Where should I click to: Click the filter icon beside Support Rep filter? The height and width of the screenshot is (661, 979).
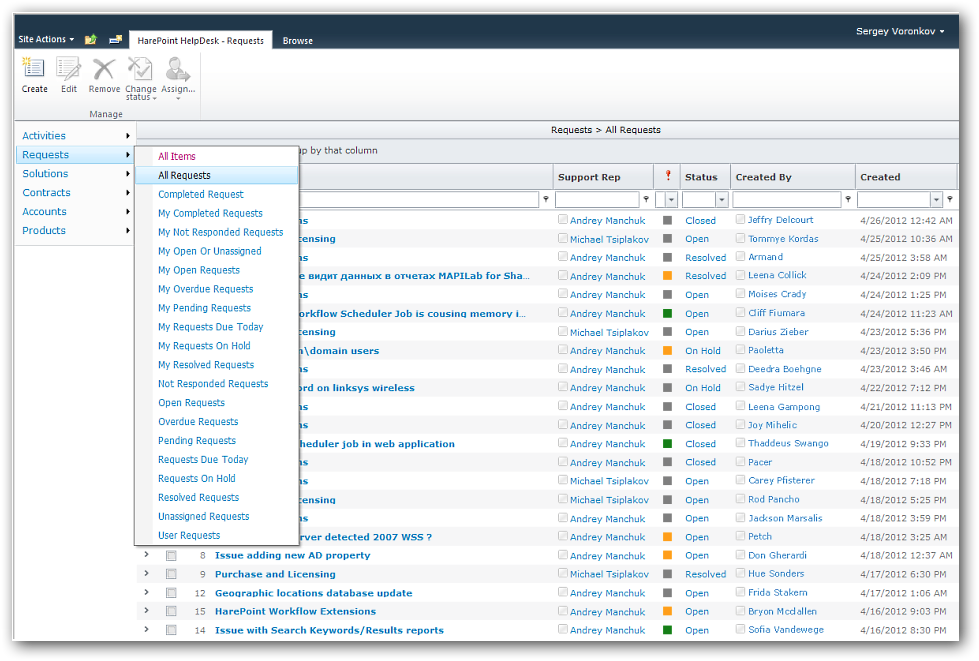click(646, 199)
